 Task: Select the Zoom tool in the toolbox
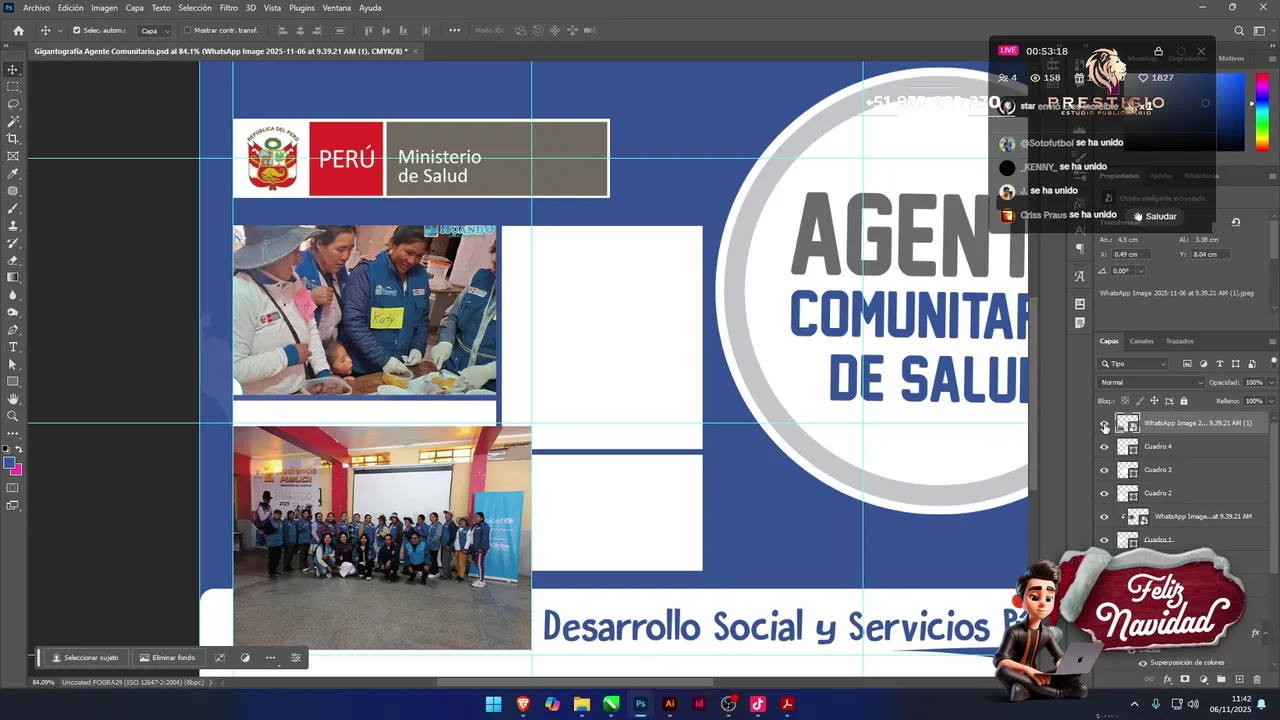click(x=13, y=416)
